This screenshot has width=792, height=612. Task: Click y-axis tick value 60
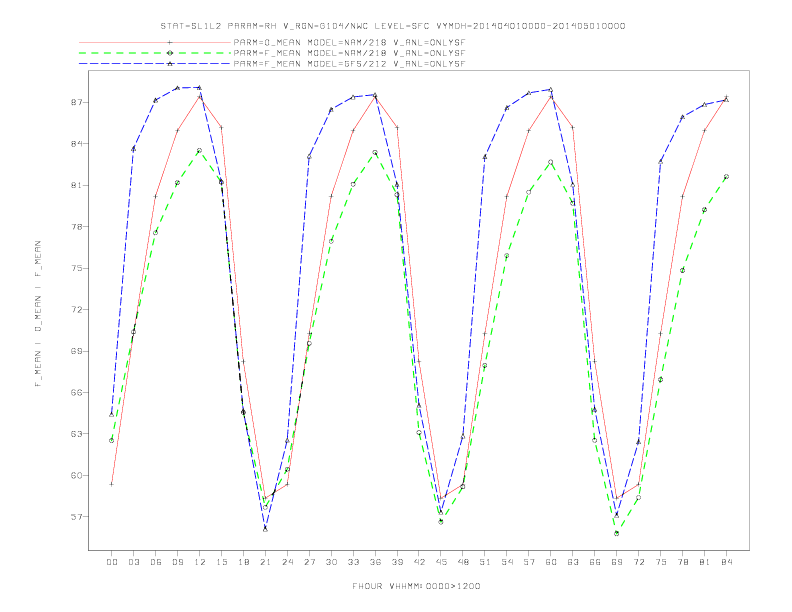click(x=76, y=475)
